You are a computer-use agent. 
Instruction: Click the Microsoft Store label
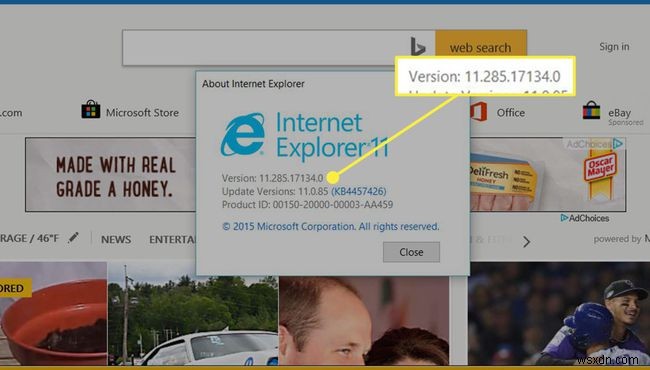[142, 112]
